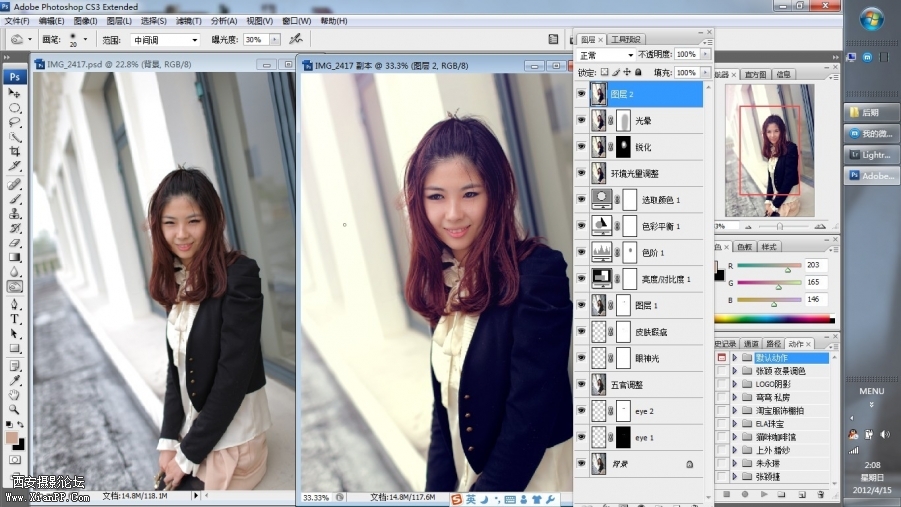
Task: Click trash icon in Actions panel
Action: (820, 494)
